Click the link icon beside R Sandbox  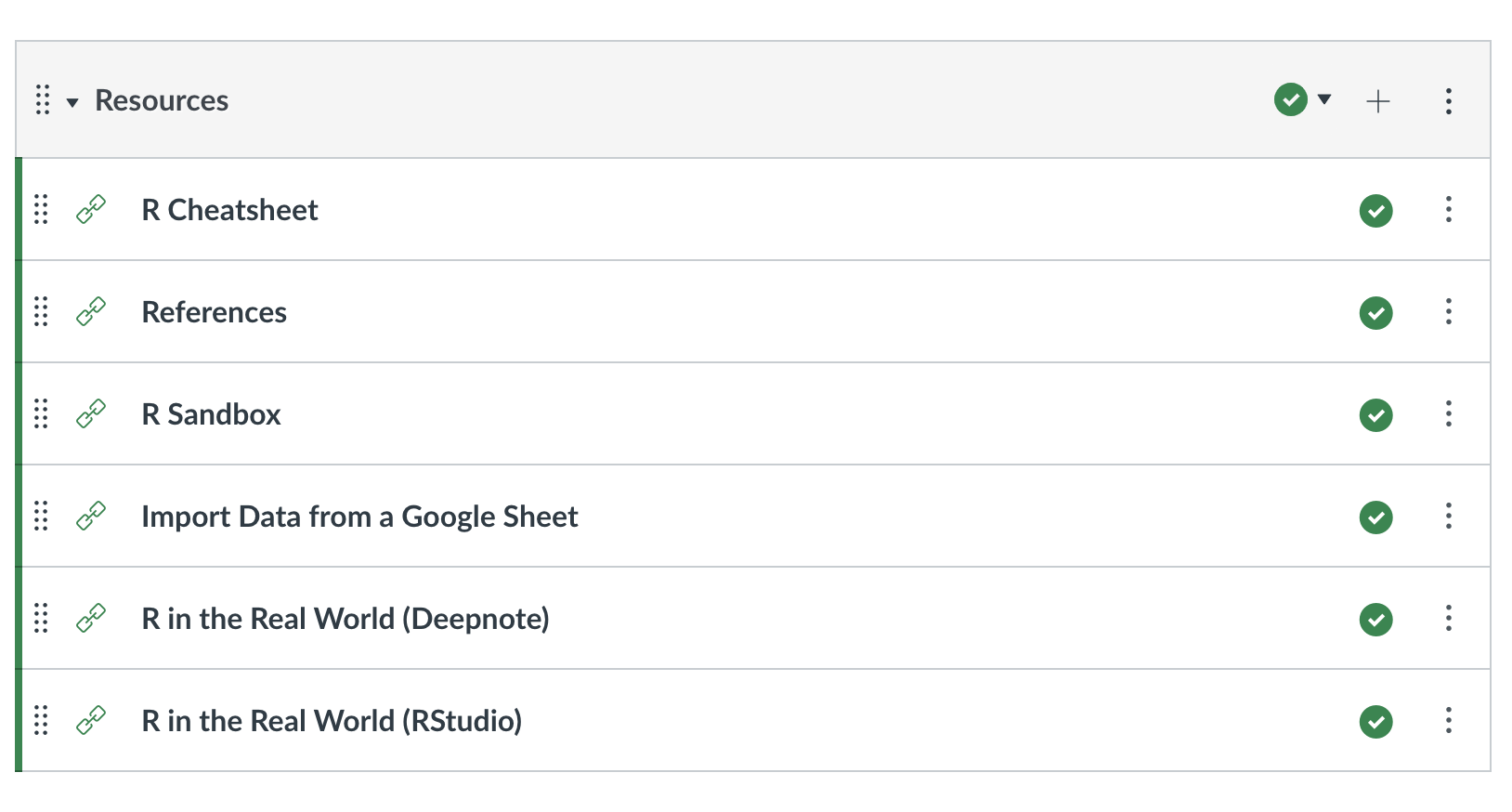point(91,413)
